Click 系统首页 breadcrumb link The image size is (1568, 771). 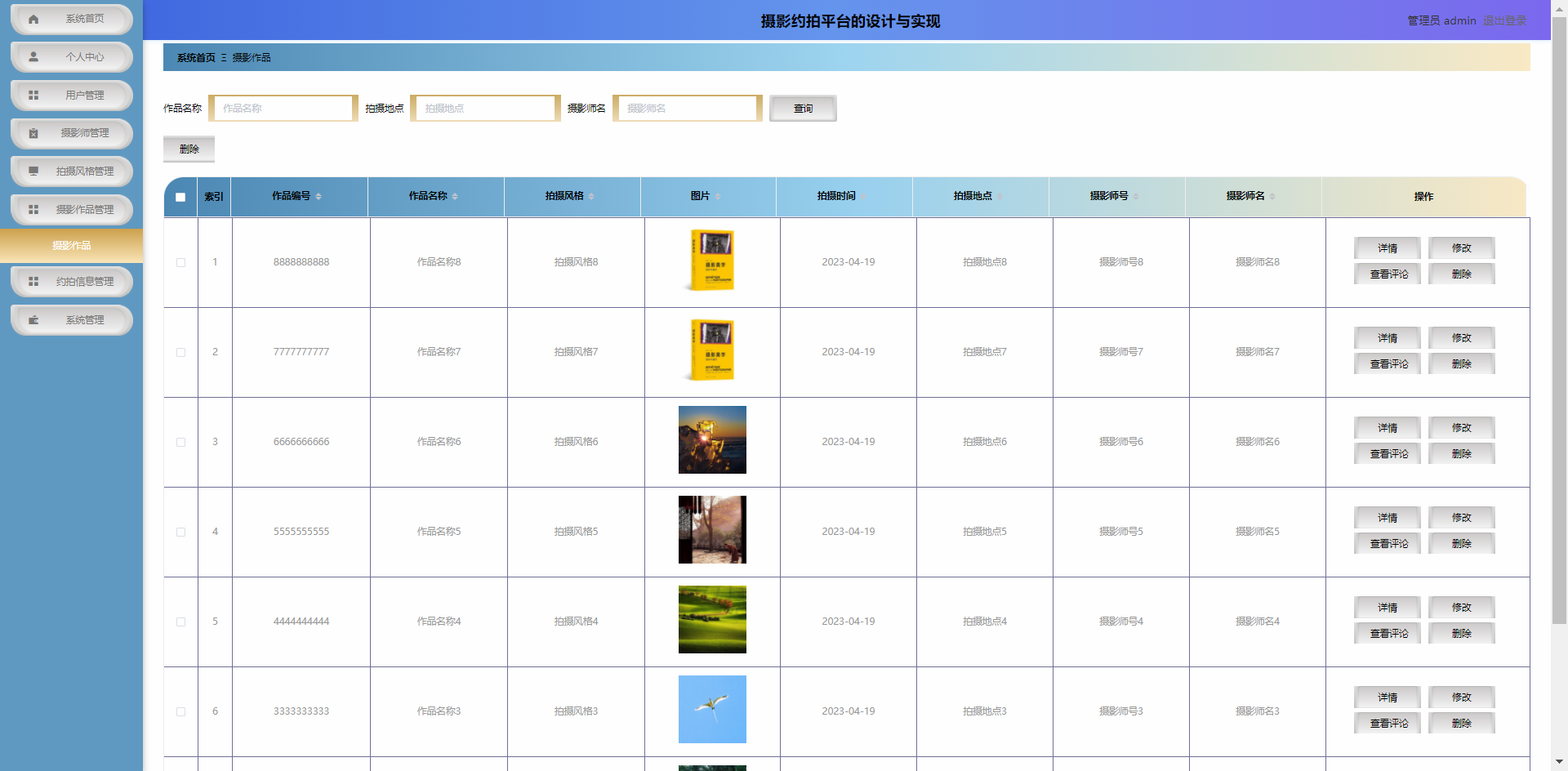[x=196, y=58]
